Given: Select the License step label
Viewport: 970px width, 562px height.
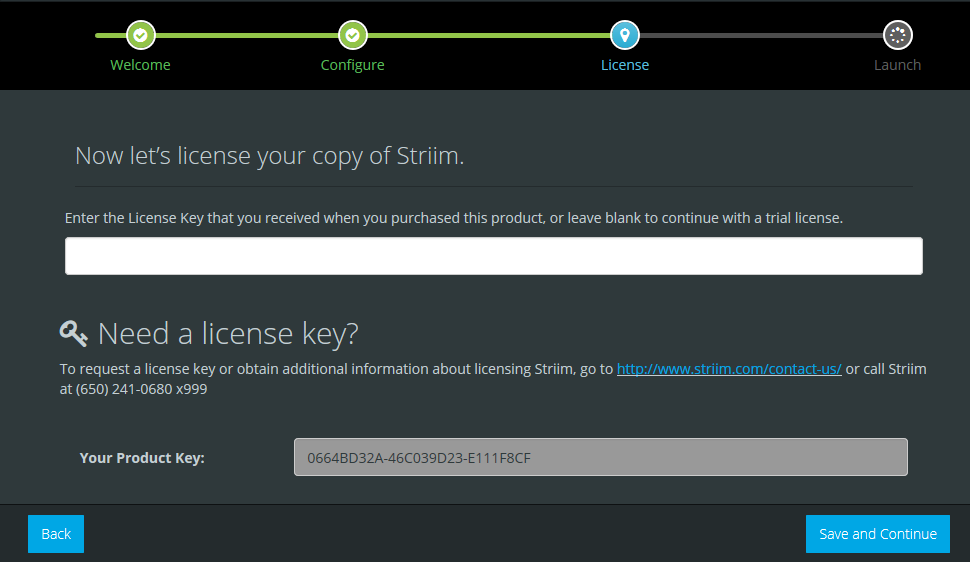Looking at the screenshot, I should point(625,65).
